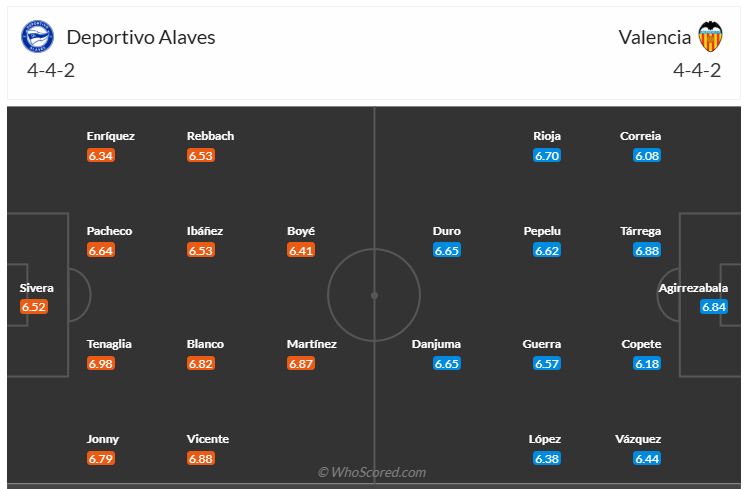
Task: Click Tenaglia's 6.98 rating badge
Action: (101, 363)
